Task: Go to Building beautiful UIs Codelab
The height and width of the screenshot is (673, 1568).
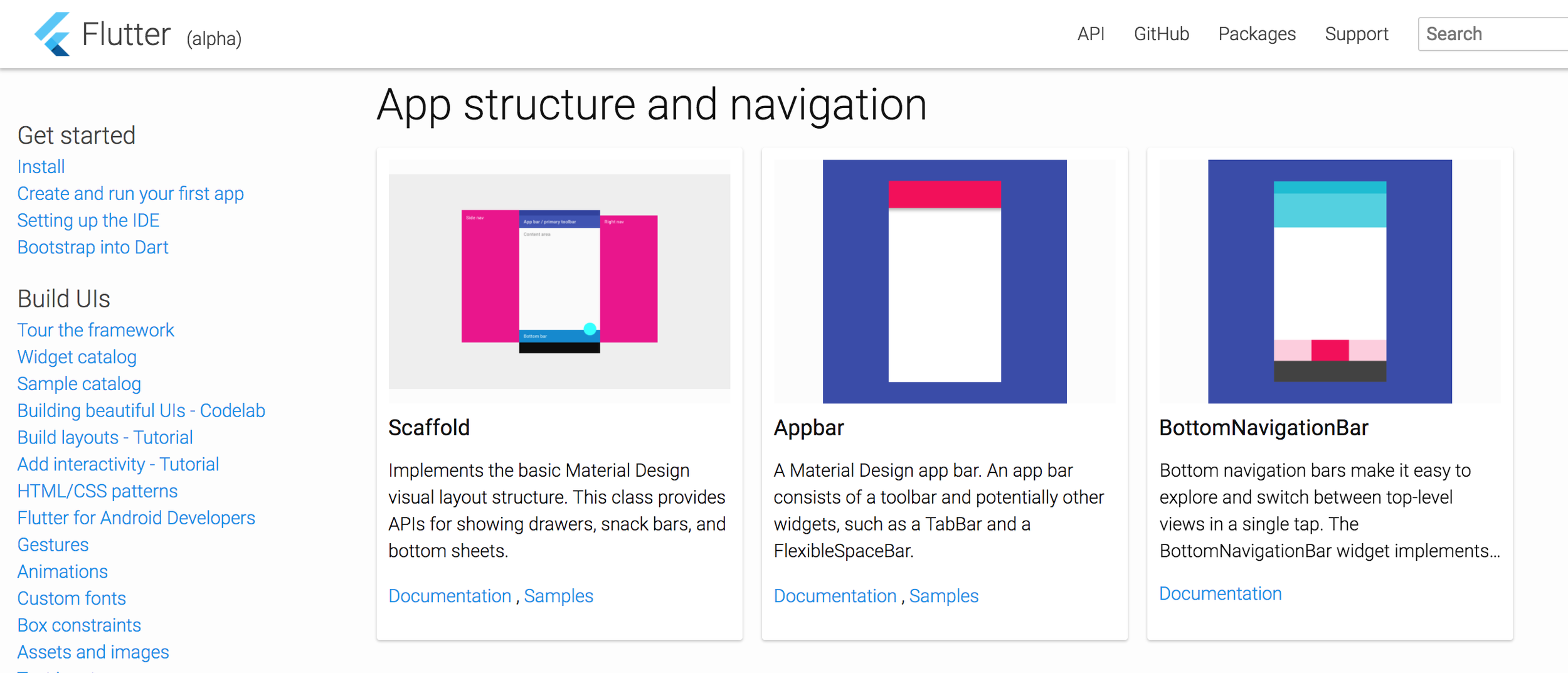Action: [141, 411]
